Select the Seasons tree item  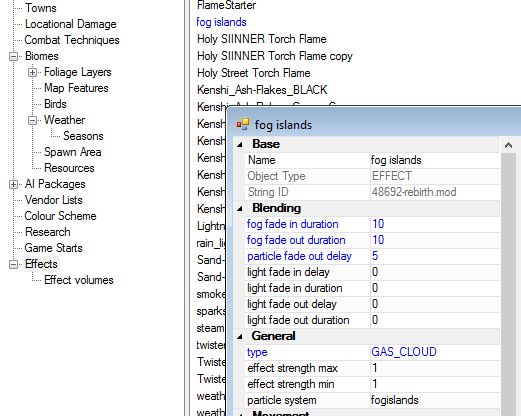[x=83, y=136]
